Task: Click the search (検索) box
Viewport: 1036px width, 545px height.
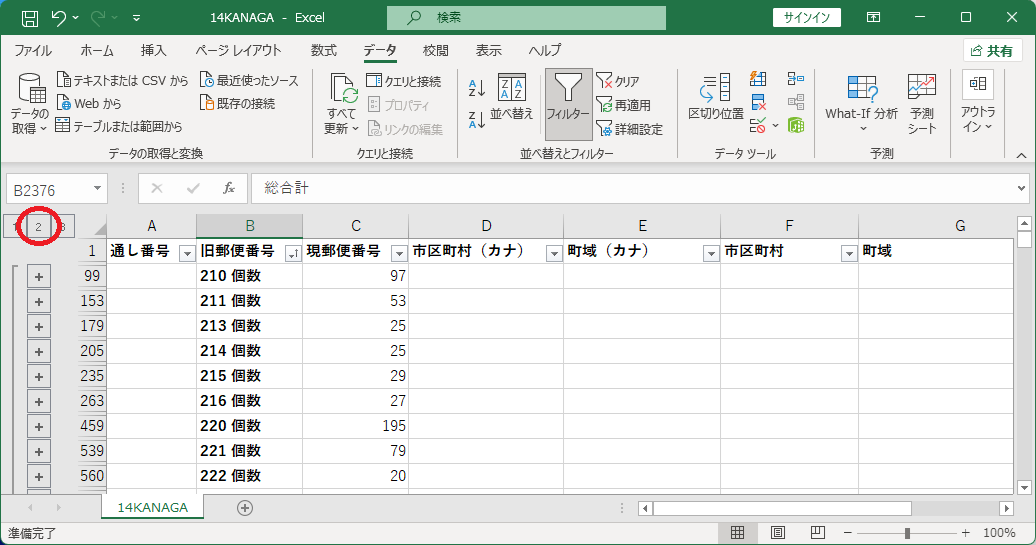Action: [526, 18]
